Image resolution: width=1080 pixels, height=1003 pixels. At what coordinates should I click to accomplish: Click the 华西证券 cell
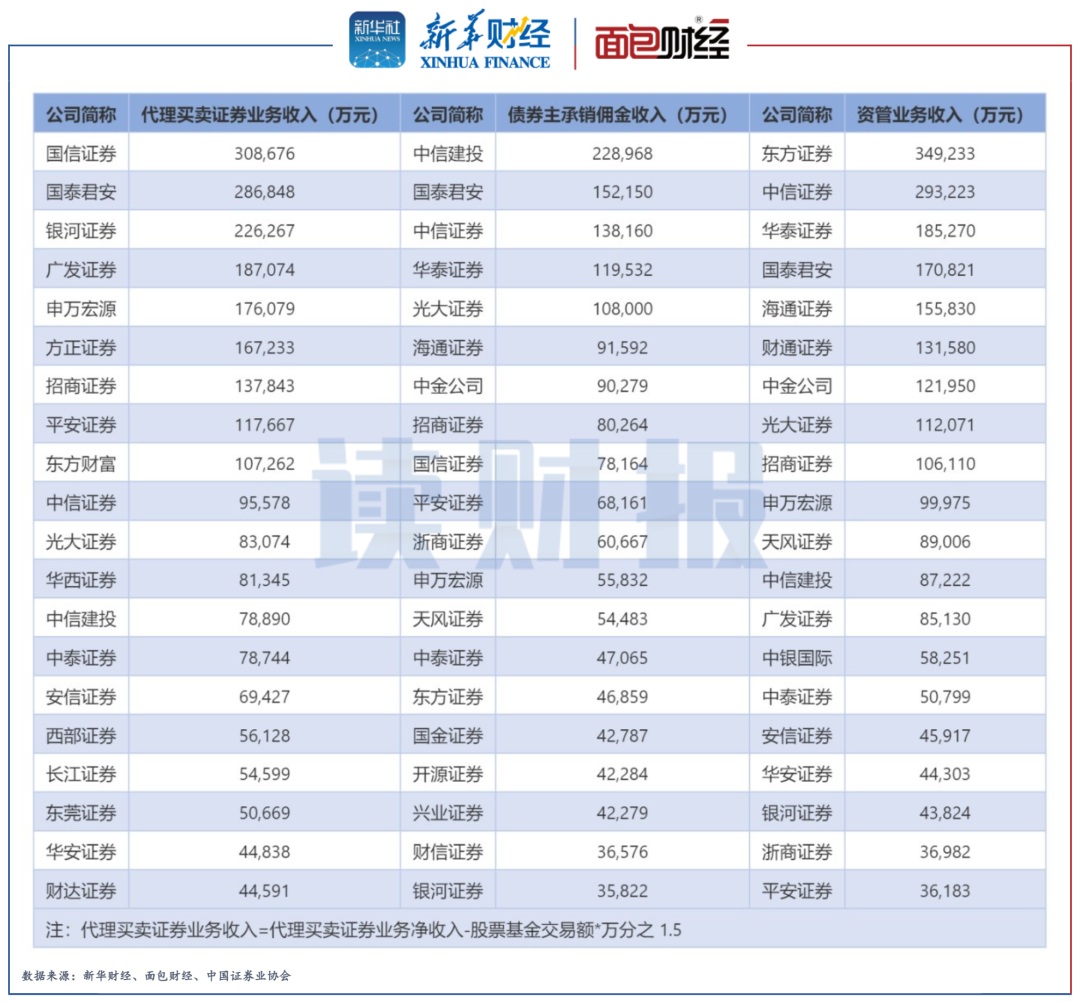81,580
